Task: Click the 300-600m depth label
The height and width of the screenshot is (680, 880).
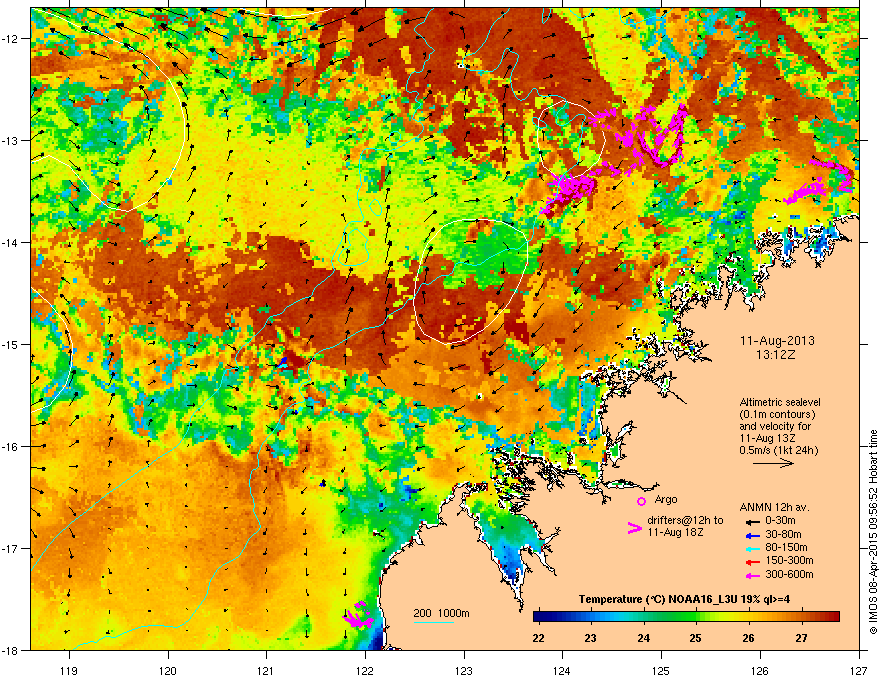Action: point(789,574)
